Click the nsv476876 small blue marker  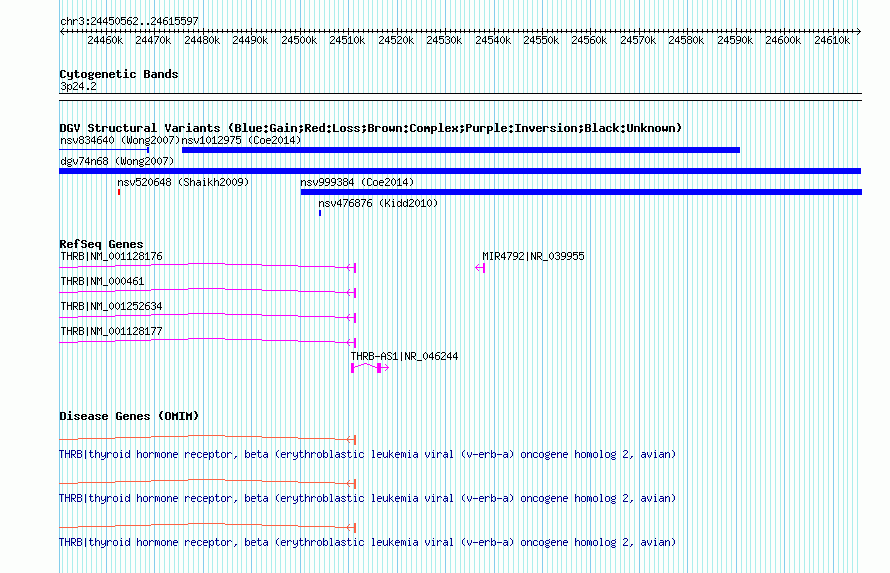(320, 213)
